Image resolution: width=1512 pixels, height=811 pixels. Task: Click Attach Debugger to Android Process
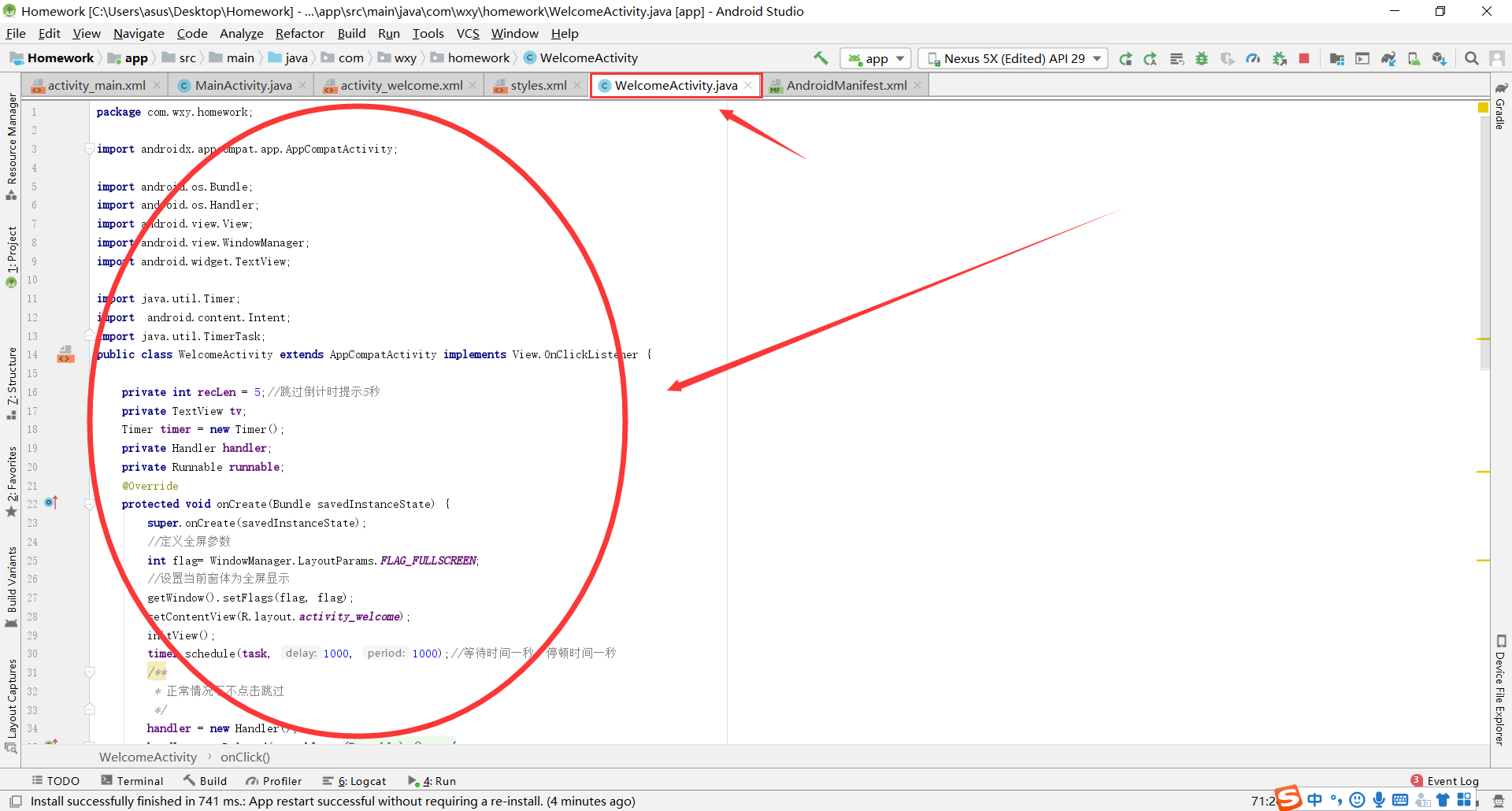(x=1279, y=58)
